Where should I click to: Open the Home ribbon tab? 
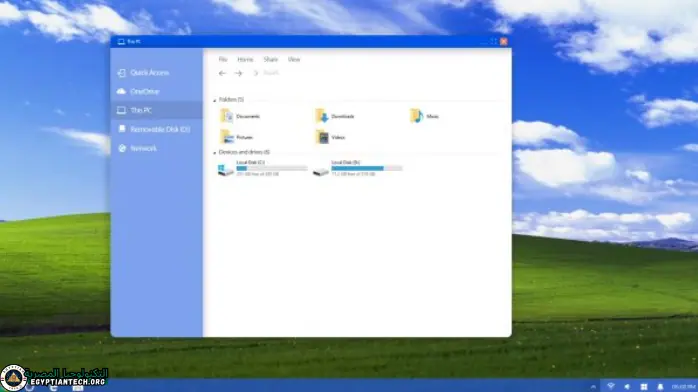coord(245,59)
